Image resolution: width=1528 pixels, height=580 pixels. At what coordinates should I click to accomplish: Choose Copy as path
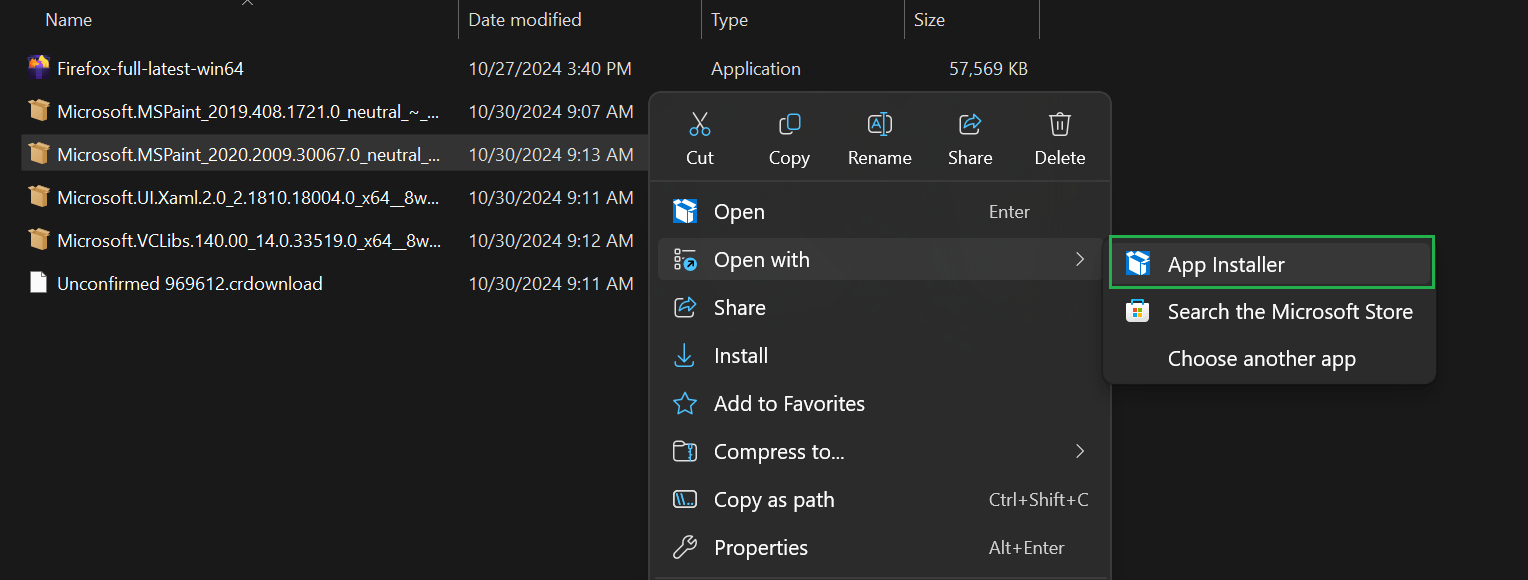pos(880,499)
